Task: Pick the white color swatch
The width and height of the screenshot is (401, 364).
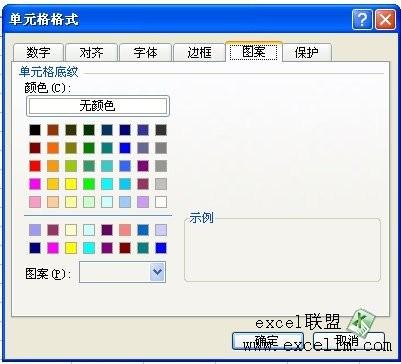Action: coord(161,202)
